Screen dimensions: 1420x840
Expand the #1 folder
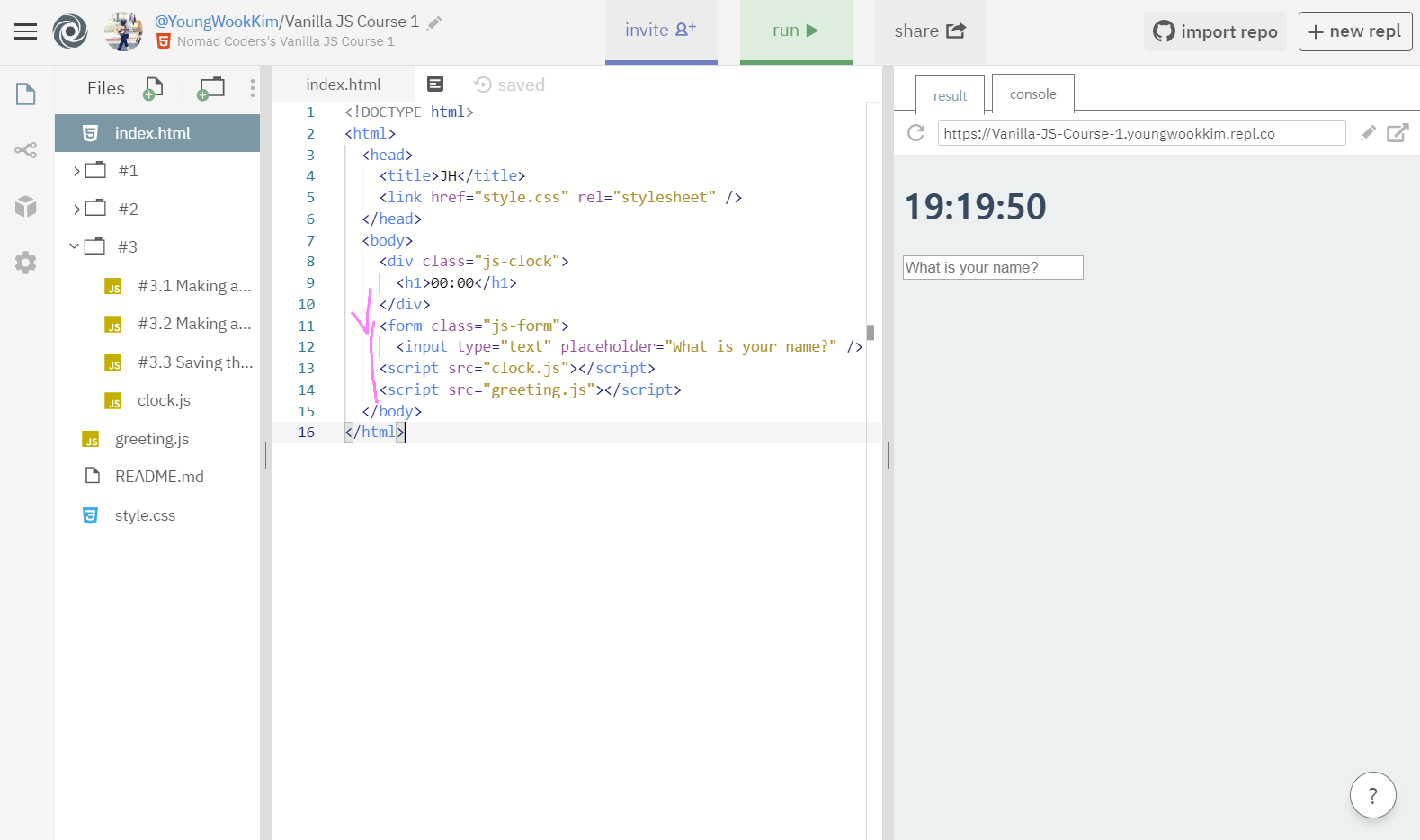coord(77,171)
